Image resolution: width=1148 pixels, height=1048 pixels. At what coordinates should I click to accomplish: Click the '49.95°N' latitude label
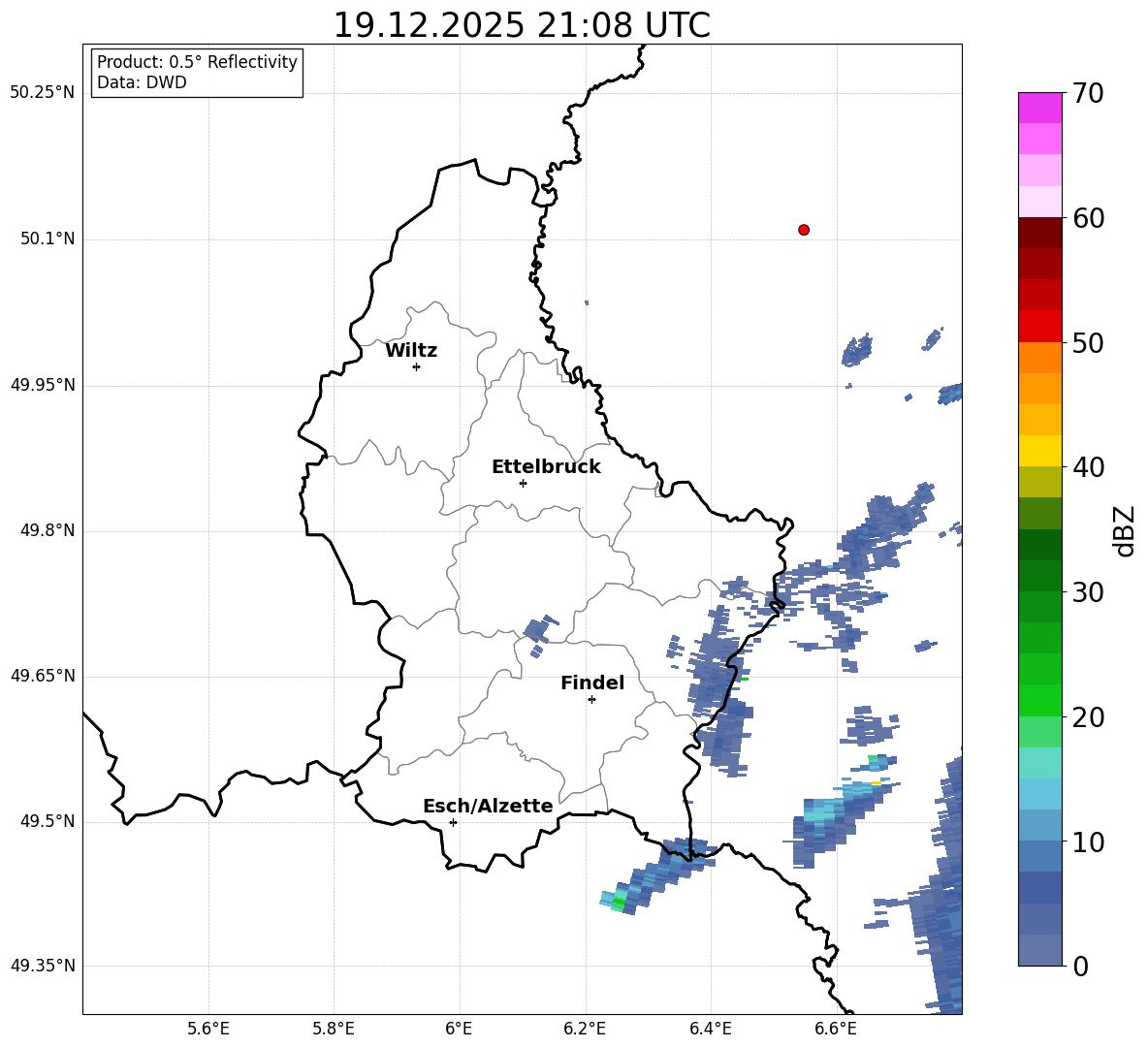coord(43,385)
